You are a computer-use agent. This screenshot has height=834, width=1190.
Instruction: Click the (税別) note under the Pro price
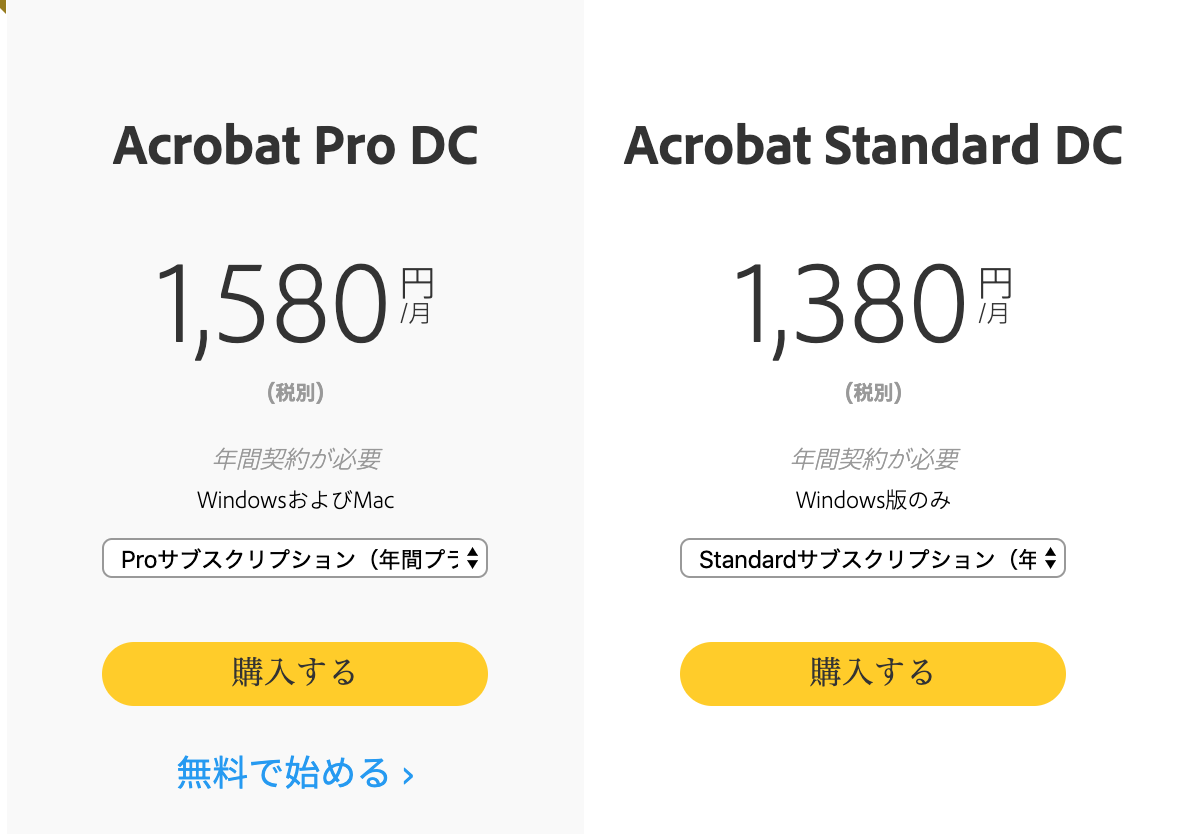point(295,392)
